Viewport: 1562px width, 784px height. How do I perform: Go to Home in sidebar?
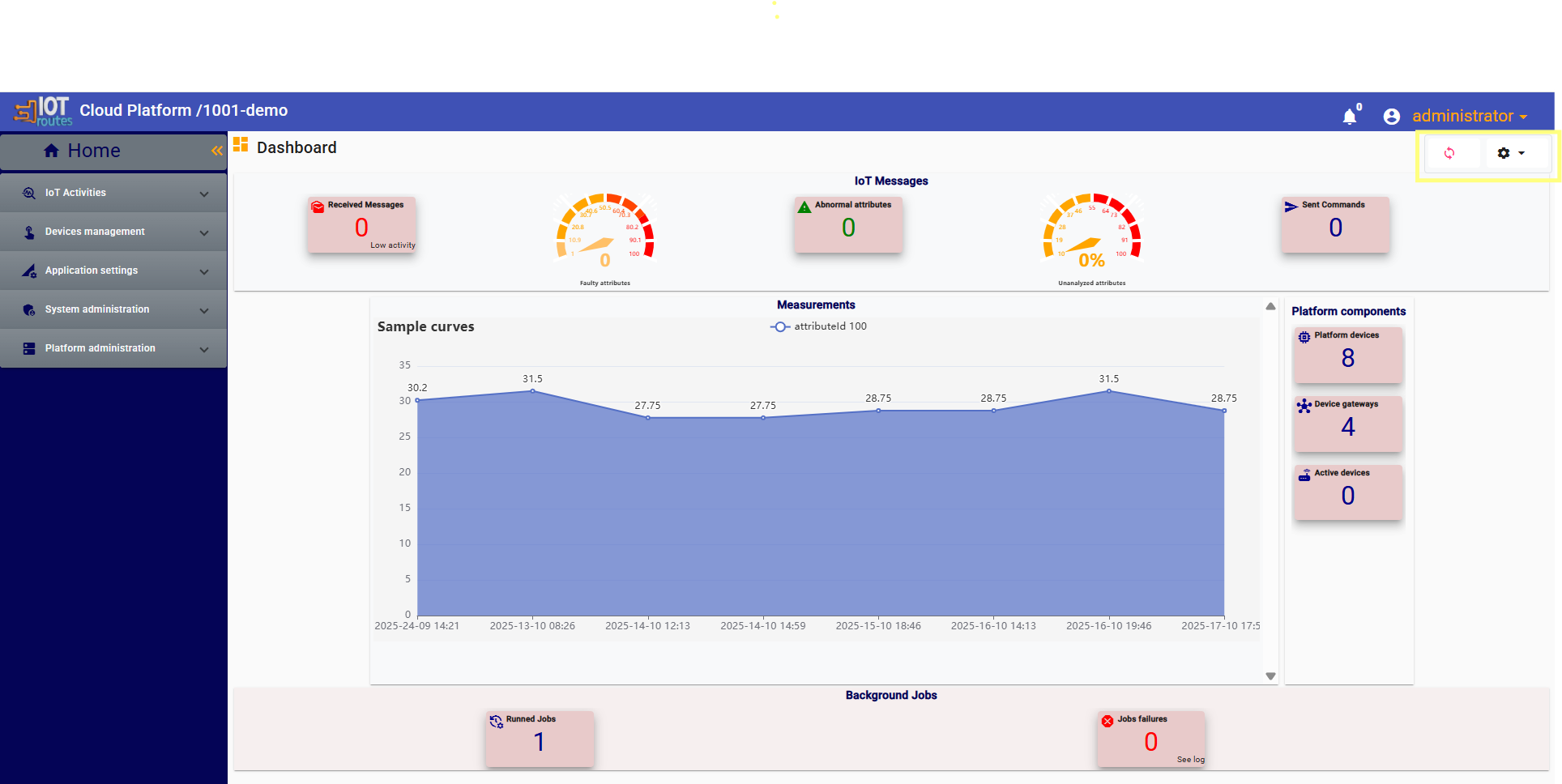tap(93, 151)
